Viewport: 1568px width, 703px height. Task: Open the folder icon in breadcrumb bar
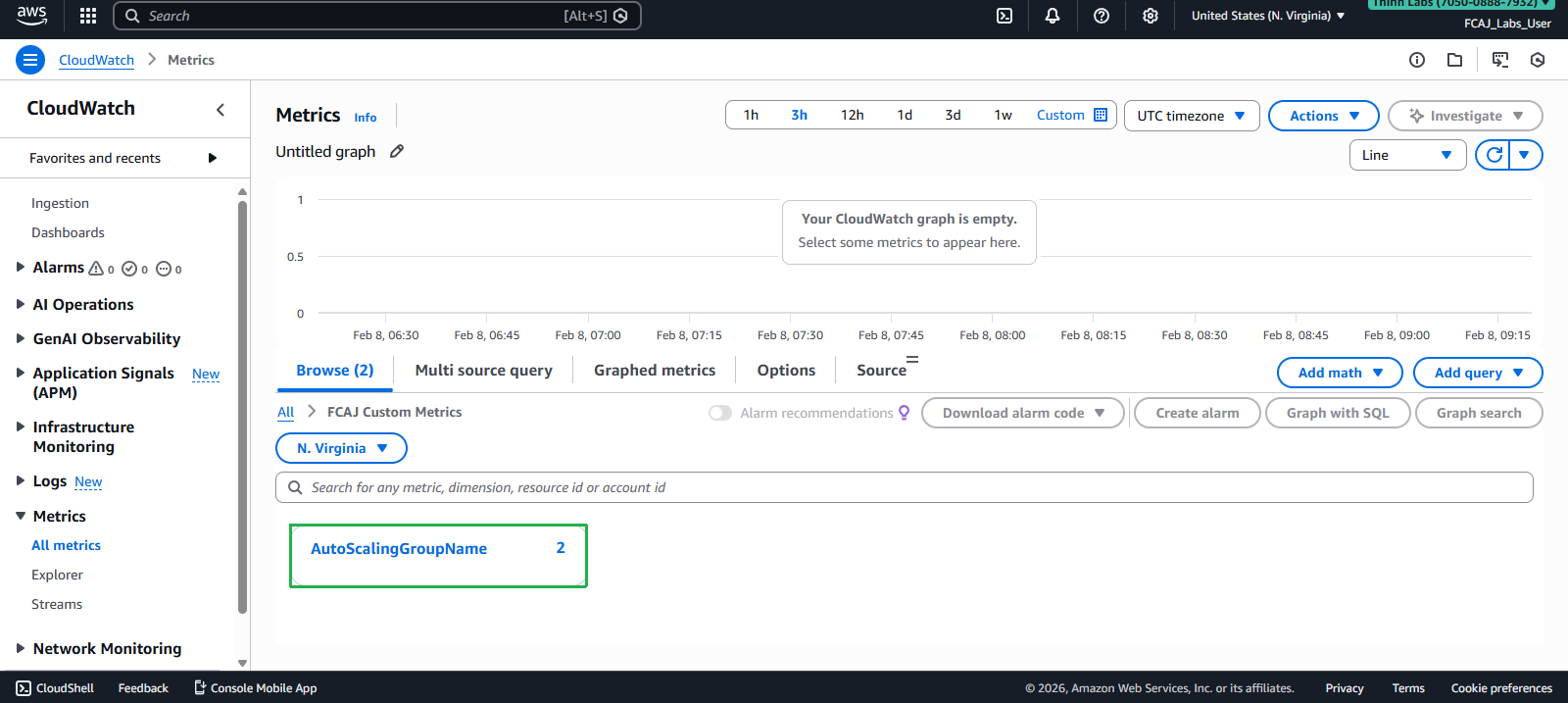tap(1455, 60)
